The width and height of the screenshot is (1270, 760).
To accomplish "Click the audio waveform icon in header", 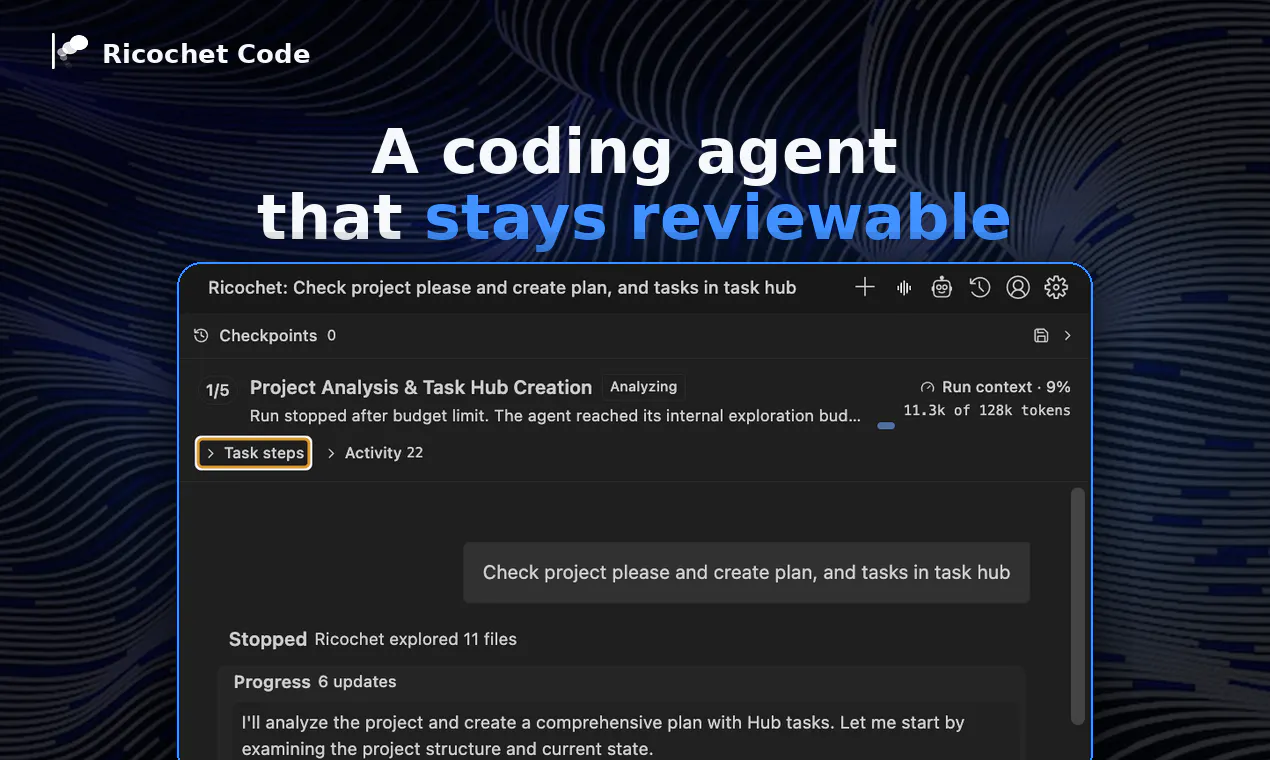I will (x=904, y=288).
